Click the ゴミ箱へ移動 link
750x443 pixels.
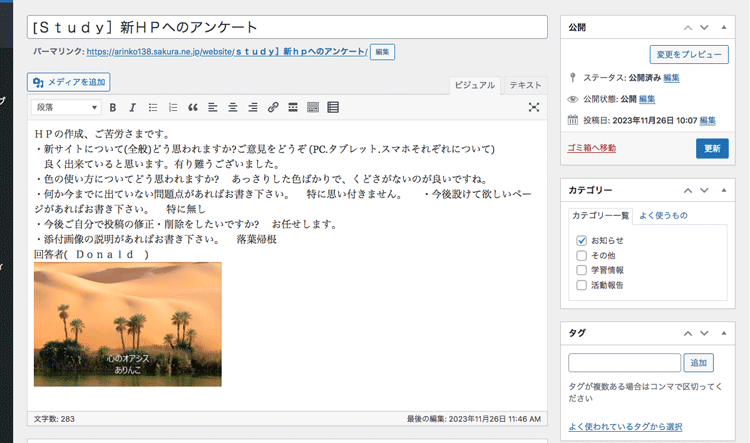593,148
